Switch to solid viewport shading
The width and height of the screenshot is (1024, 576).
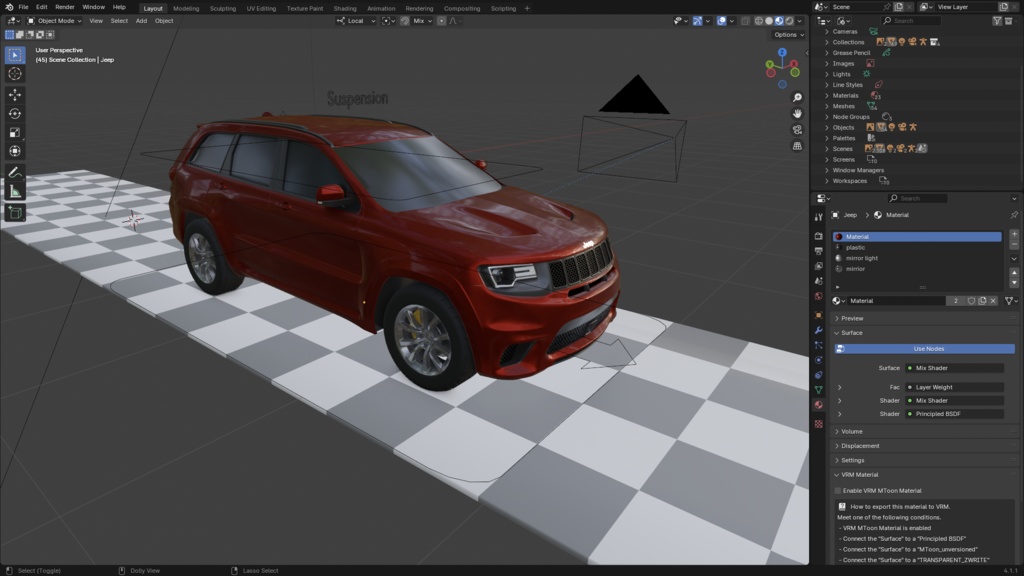pos(769,21)
